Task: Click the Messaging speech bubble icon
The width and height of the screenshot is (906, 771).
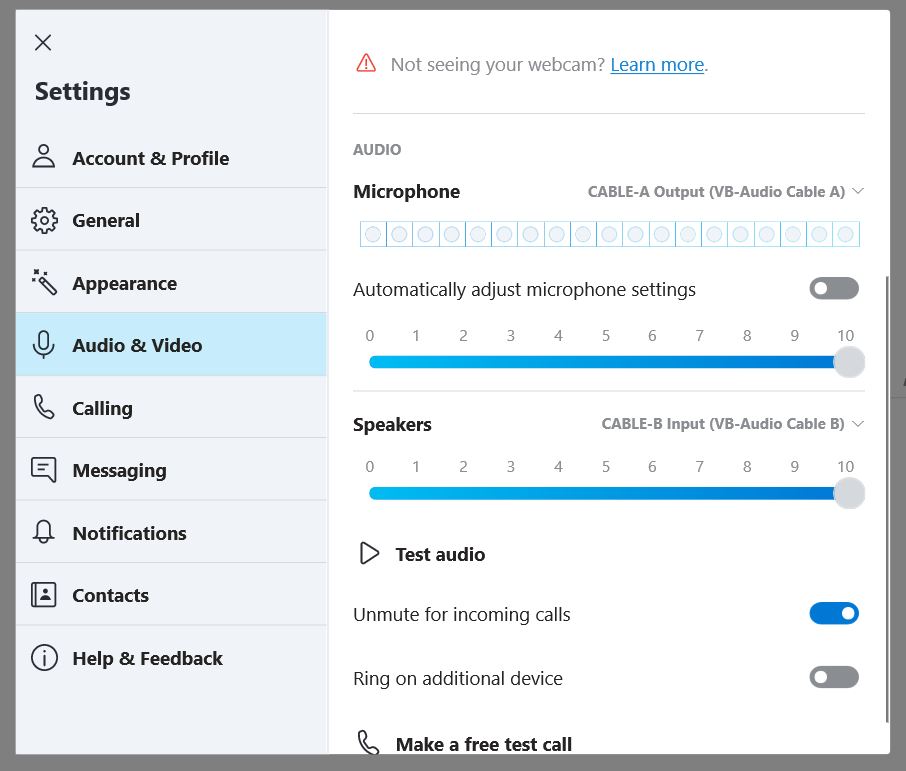Action: click(x=42, y=469)
